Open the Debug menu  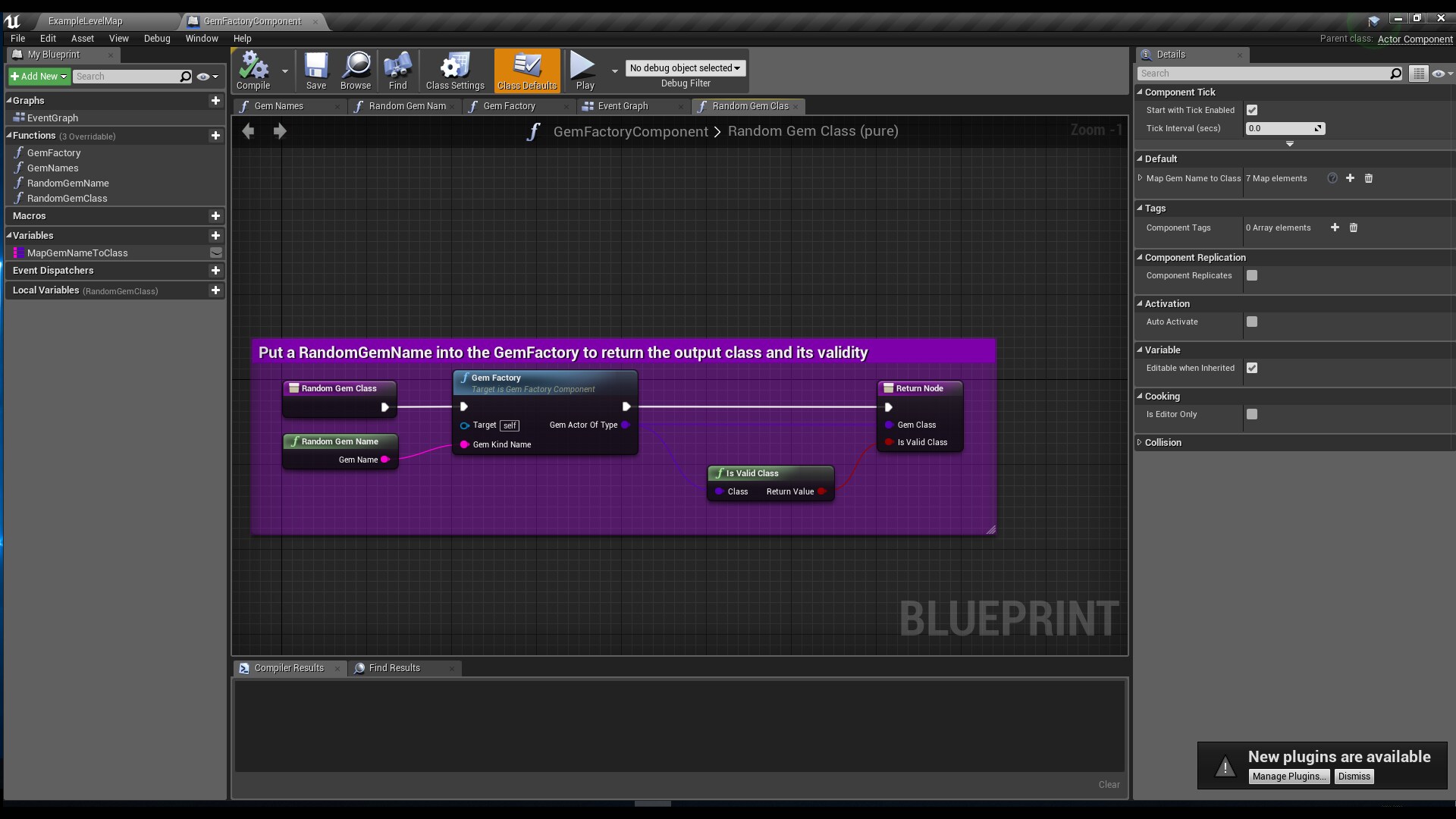tap(157, 38)
